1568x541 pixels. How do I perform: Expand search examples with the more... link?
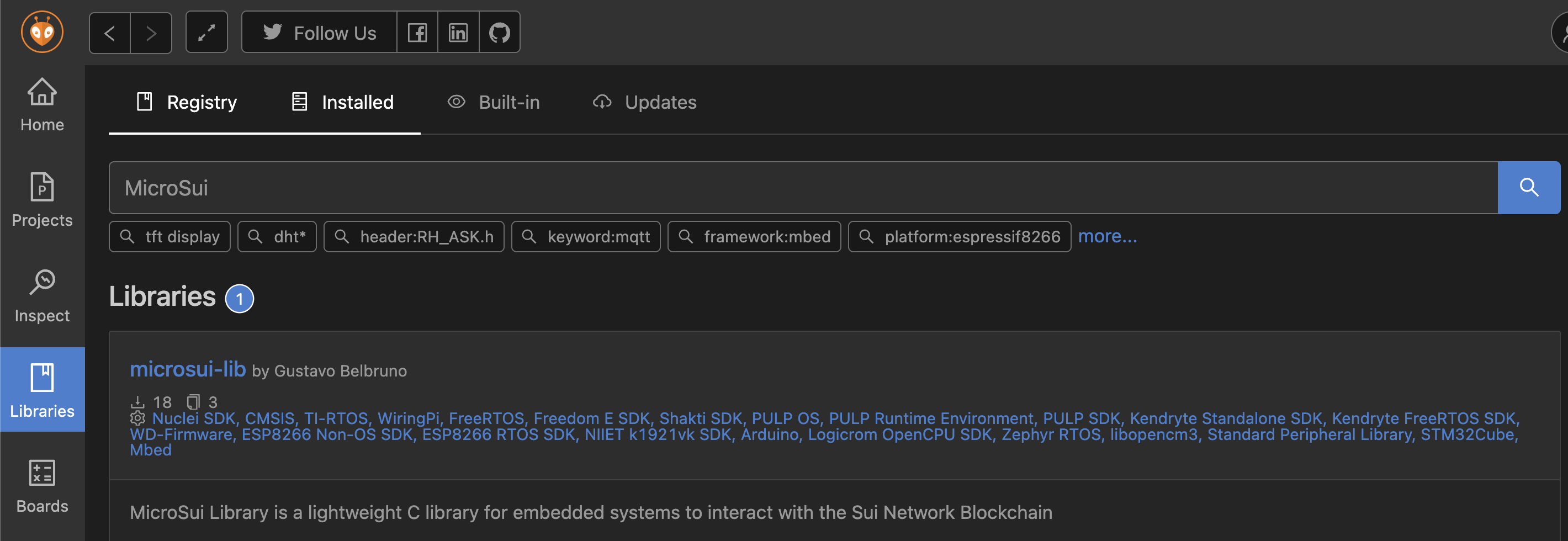pos(1107,236)
